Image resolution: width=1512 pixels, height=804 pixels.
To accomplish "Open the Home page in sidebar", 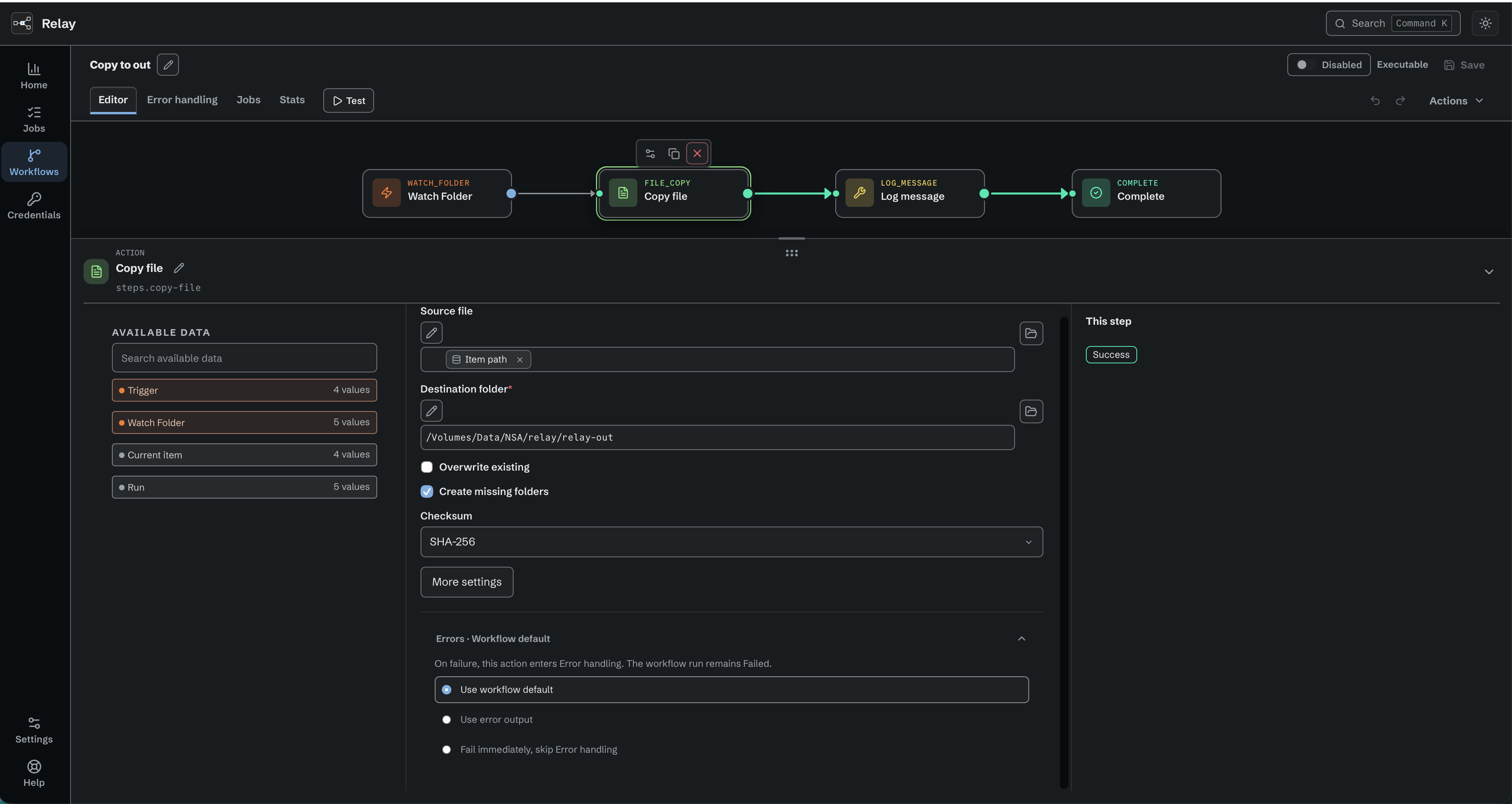I will [x=34, y=76].
